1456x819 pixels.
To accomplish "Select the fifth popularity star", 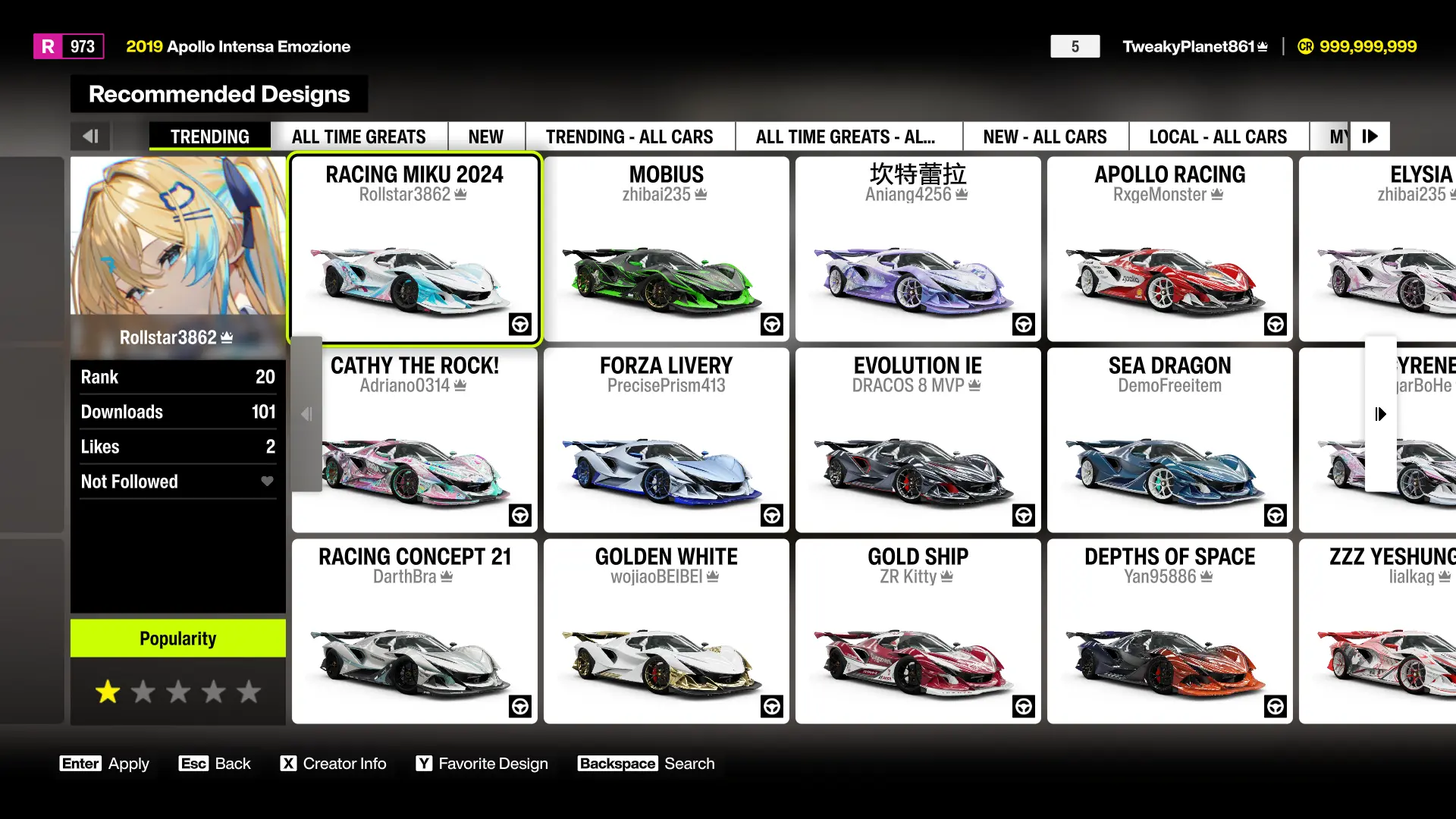I will (x=249, y=692).
